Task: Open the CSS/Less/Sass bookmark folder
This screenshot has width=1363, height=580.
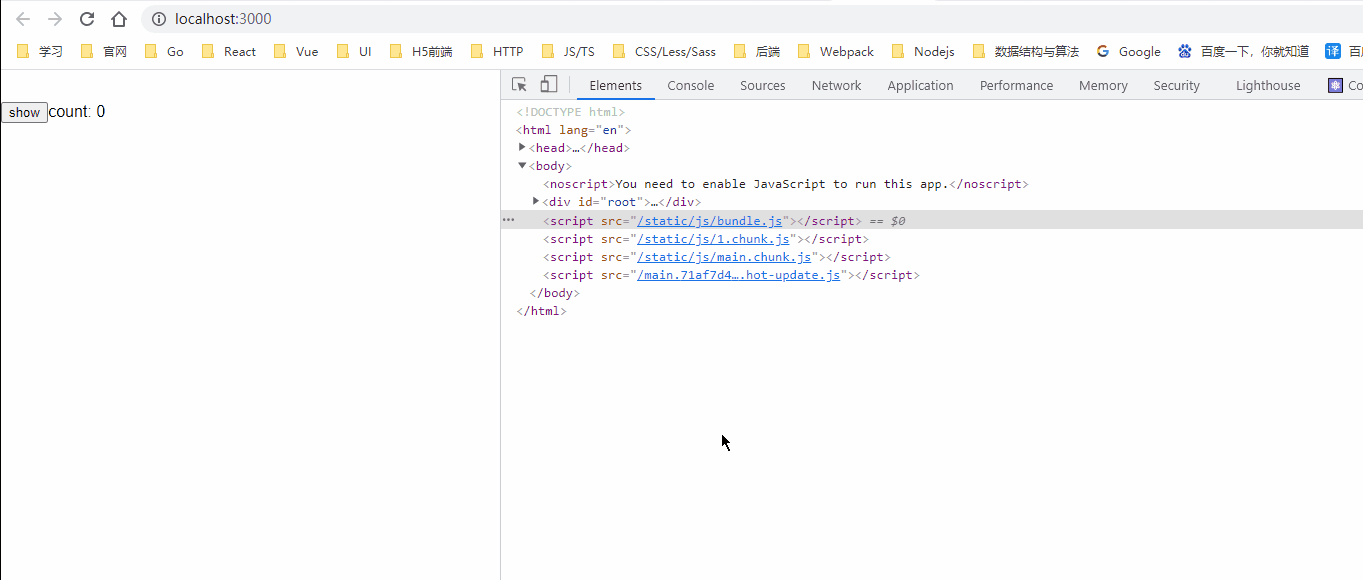Action: point(664,51)
